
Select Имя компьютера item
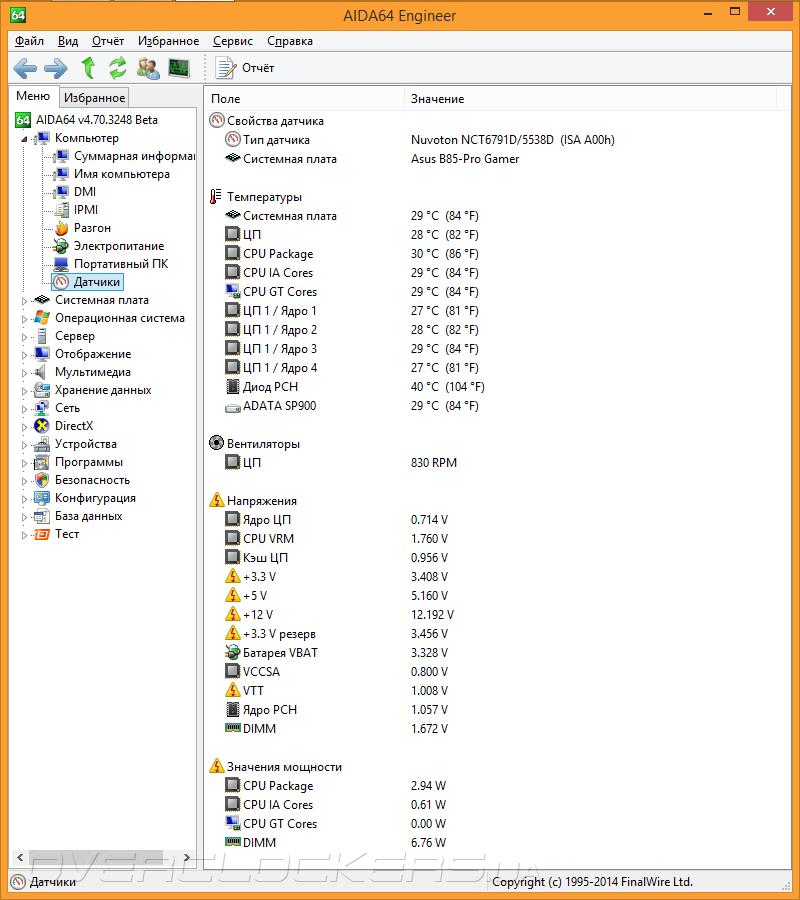coord(112,174)
